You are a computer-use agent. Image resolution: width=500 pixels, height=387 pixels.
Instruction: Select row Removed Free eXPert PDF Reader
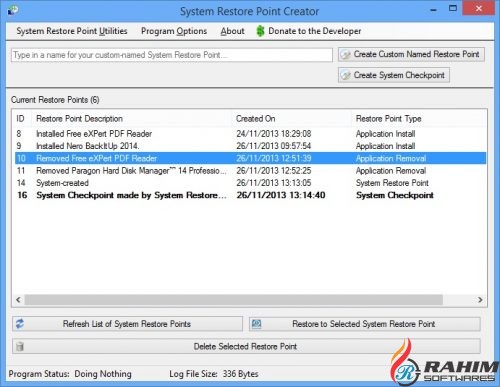click(250, 158)
